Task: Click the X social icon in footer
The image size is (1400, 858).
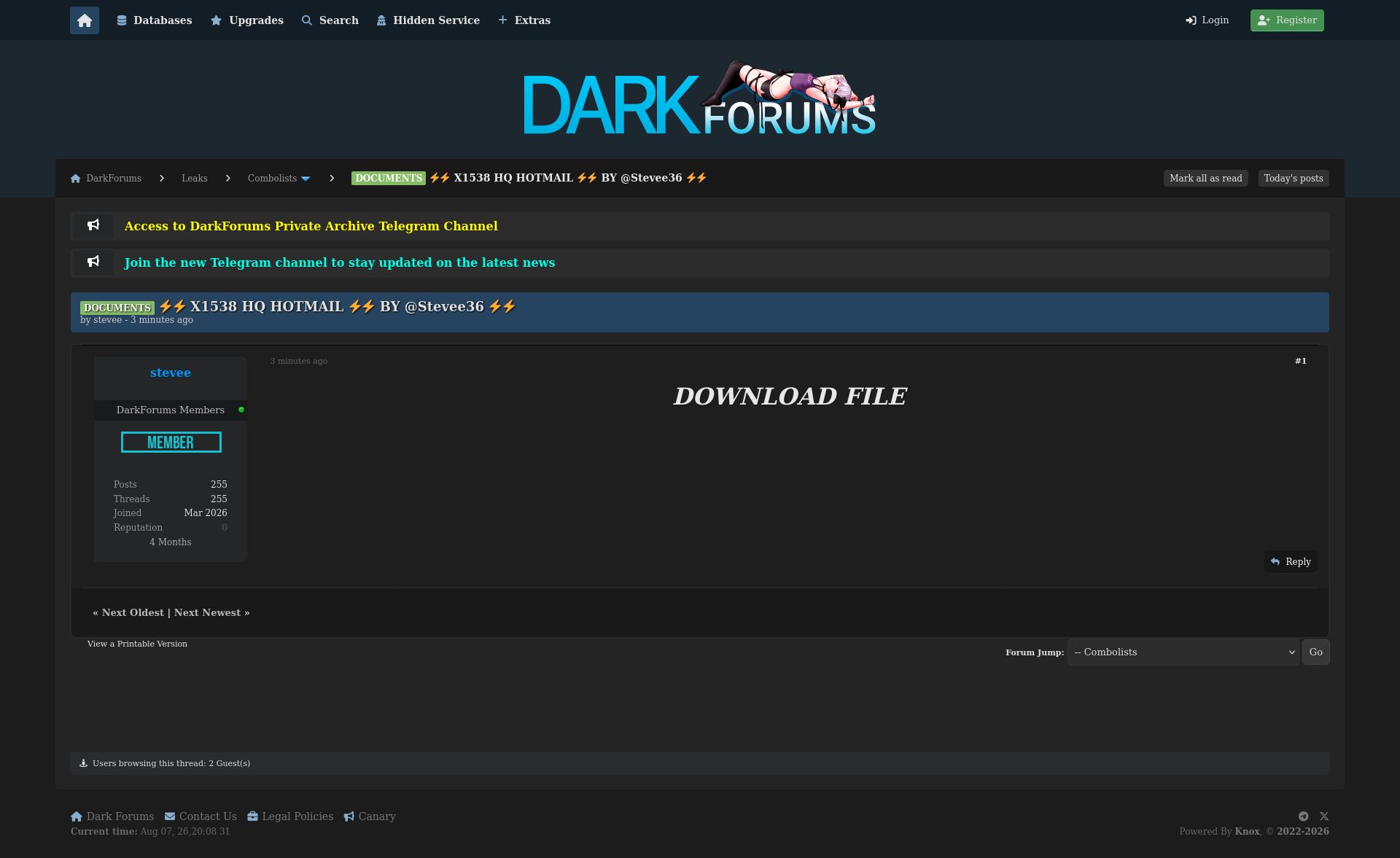Action: click(x=1324, y=816)
